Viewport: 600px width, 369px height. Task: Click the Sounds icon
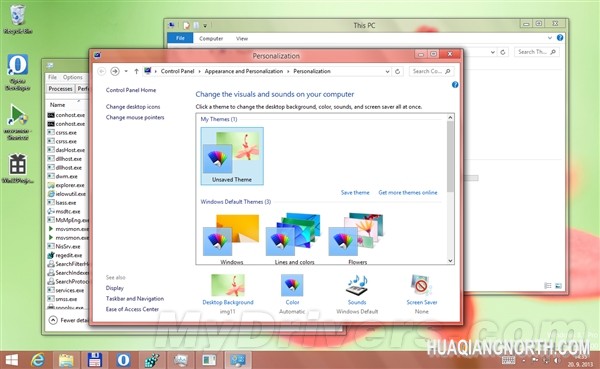point(357,286)
